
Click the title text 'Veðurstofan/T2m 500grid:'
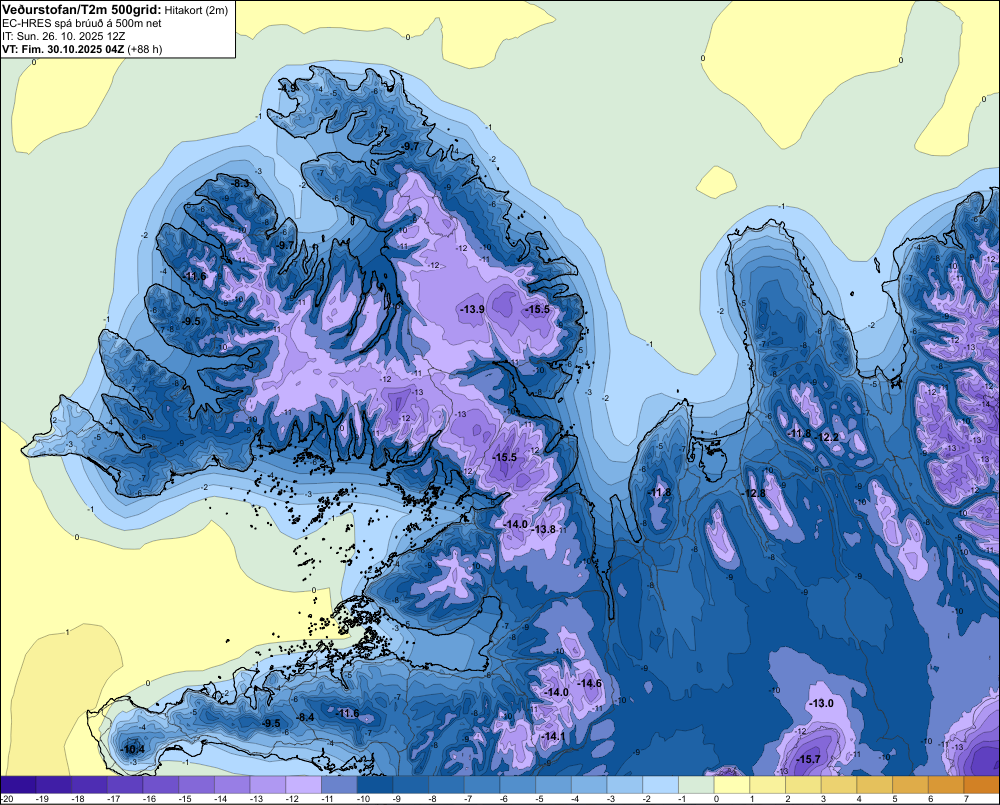(x=81, y=9)
